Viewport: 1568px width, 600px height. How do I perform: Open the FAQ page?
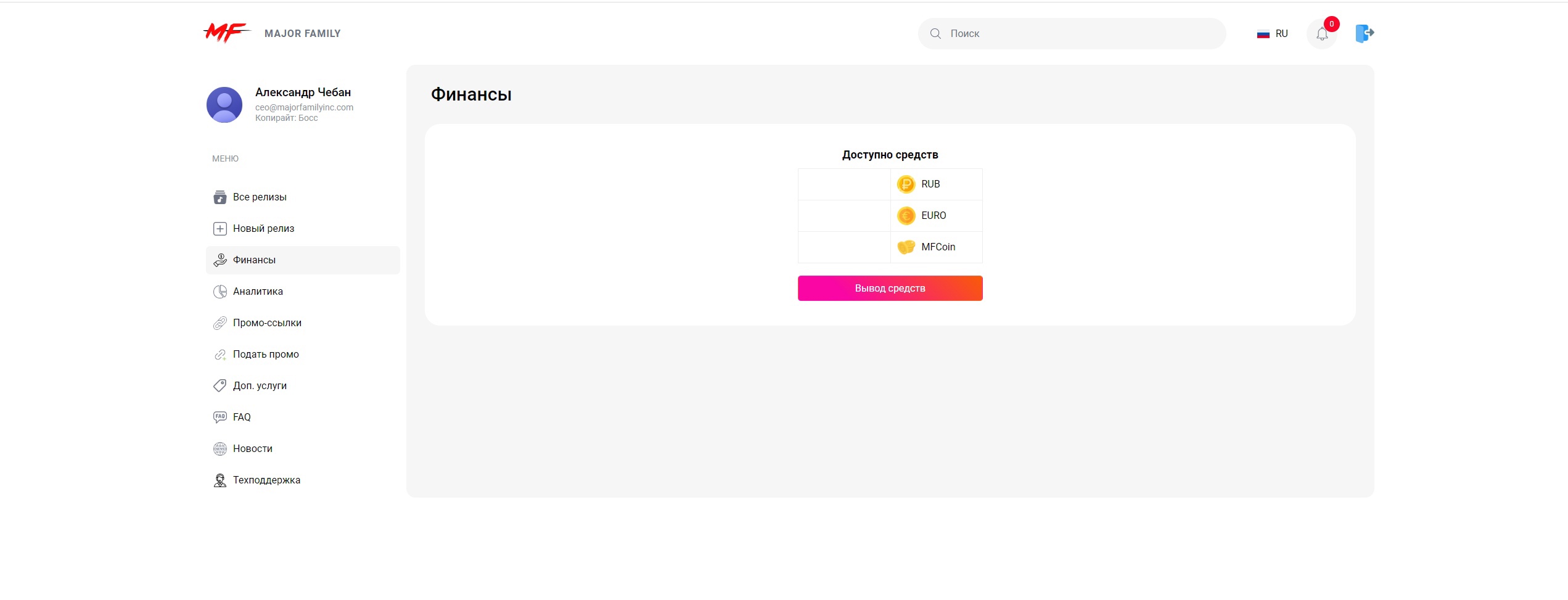pos(242,417)
